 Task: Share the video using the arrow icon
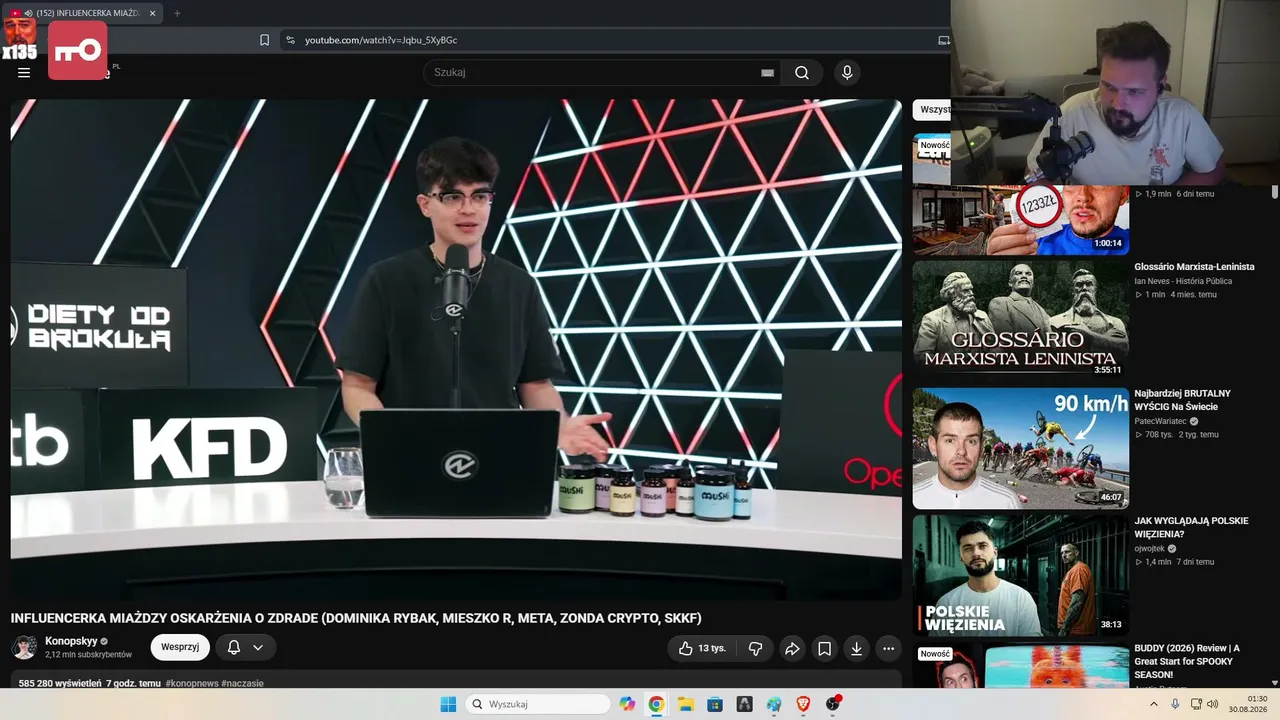(x=792, y=648)
